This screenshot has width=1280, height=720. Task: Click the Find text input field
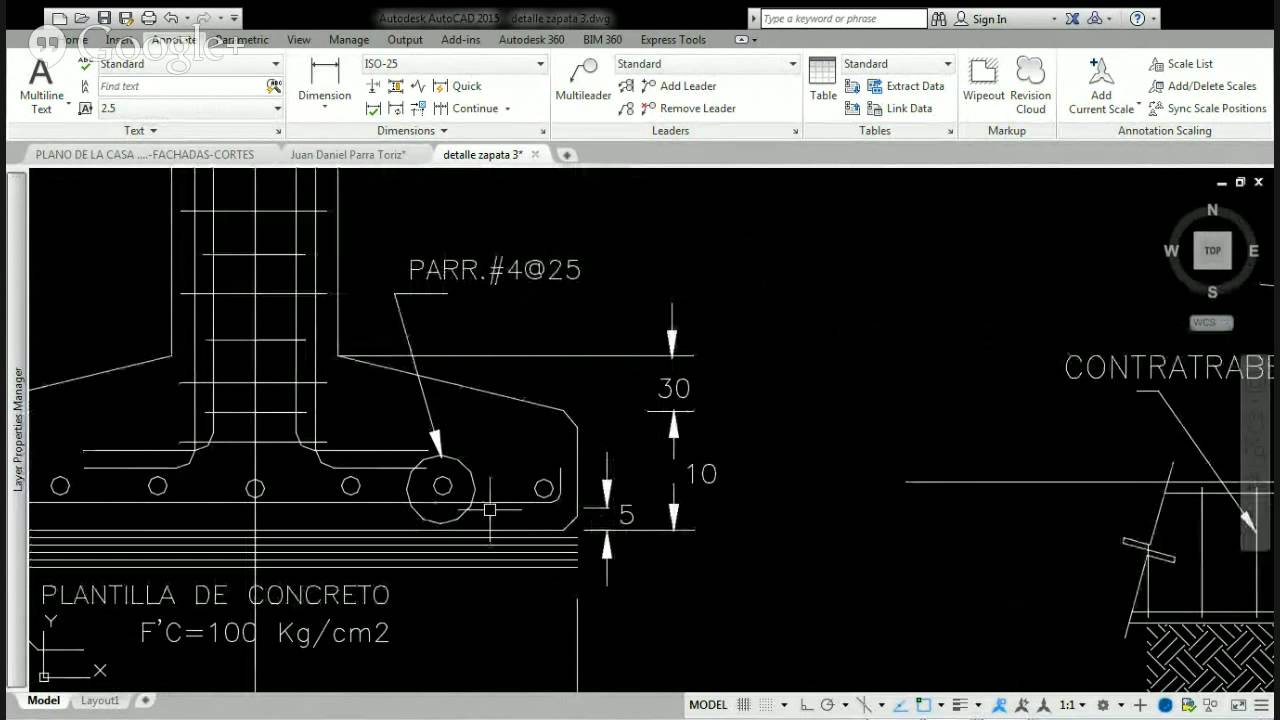pos(181,86)
